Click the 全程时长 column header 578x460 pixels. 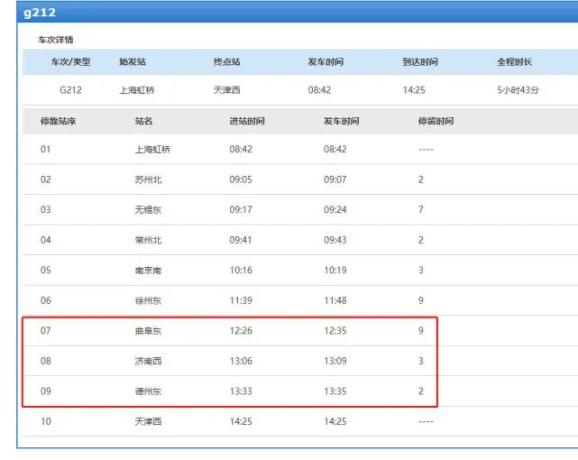point(515,62)
